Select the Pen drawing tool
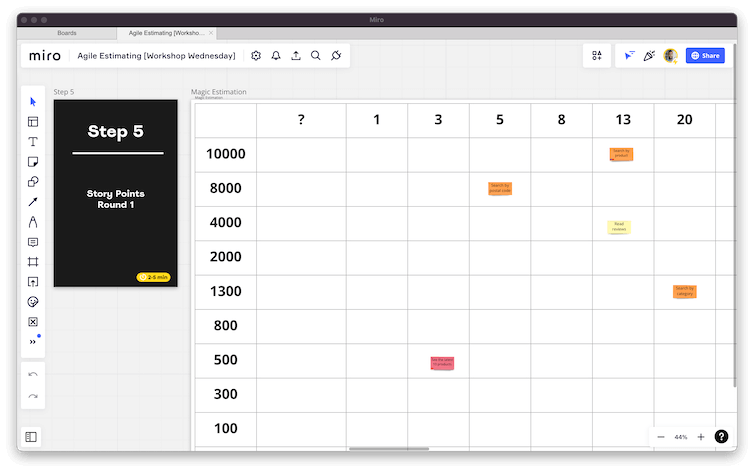754x472 pixels. (33, 222)
